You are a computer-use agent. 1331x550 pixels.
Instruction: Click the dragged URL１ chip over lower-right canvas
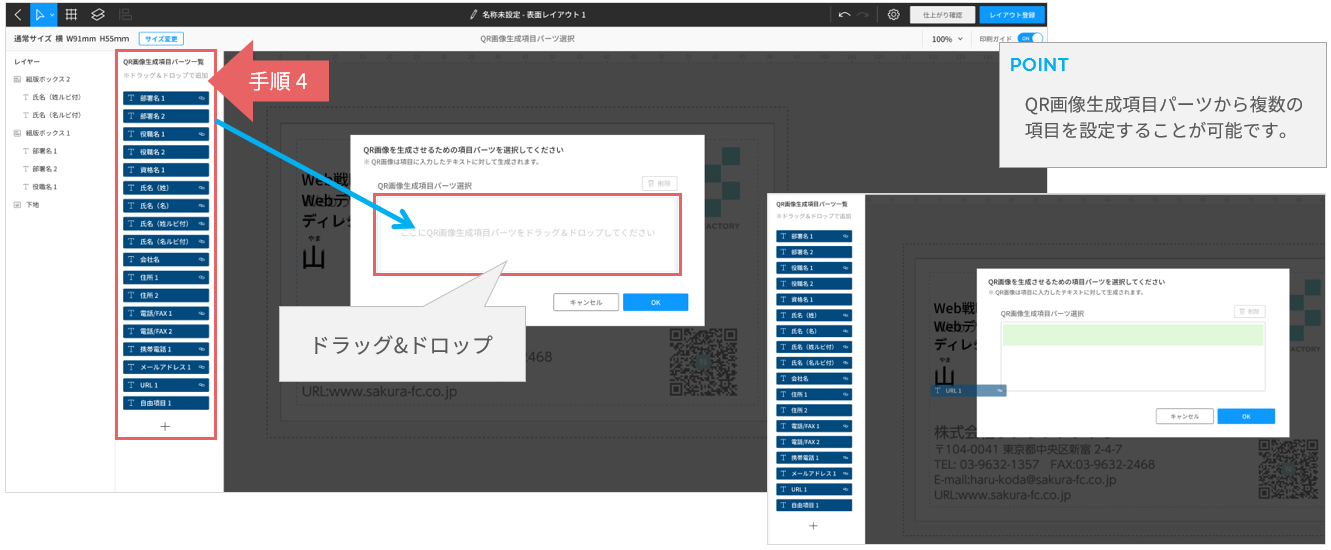coord(969,390)
